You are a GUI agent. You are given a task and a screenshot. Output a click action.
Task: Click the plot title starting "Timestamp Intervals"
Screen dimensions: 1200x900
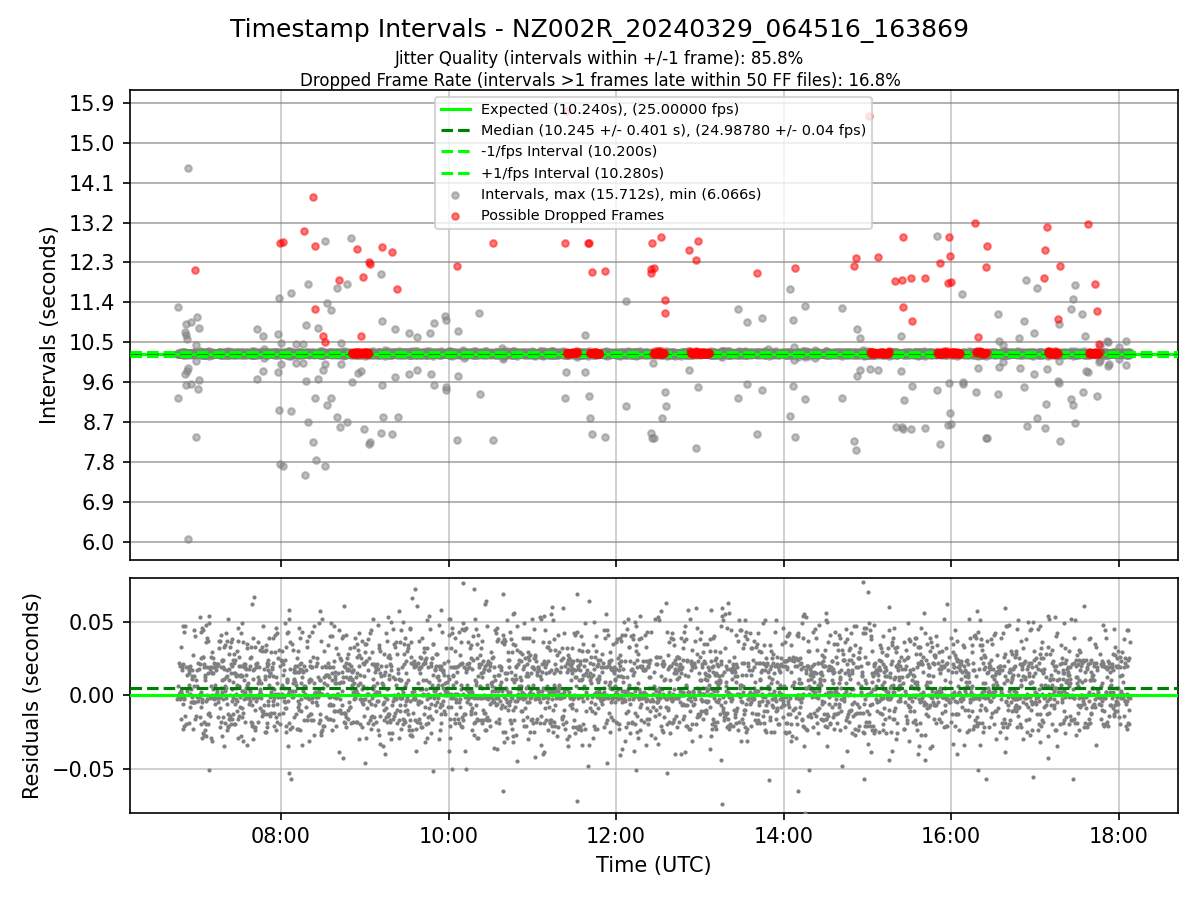(x=599, y=29)
